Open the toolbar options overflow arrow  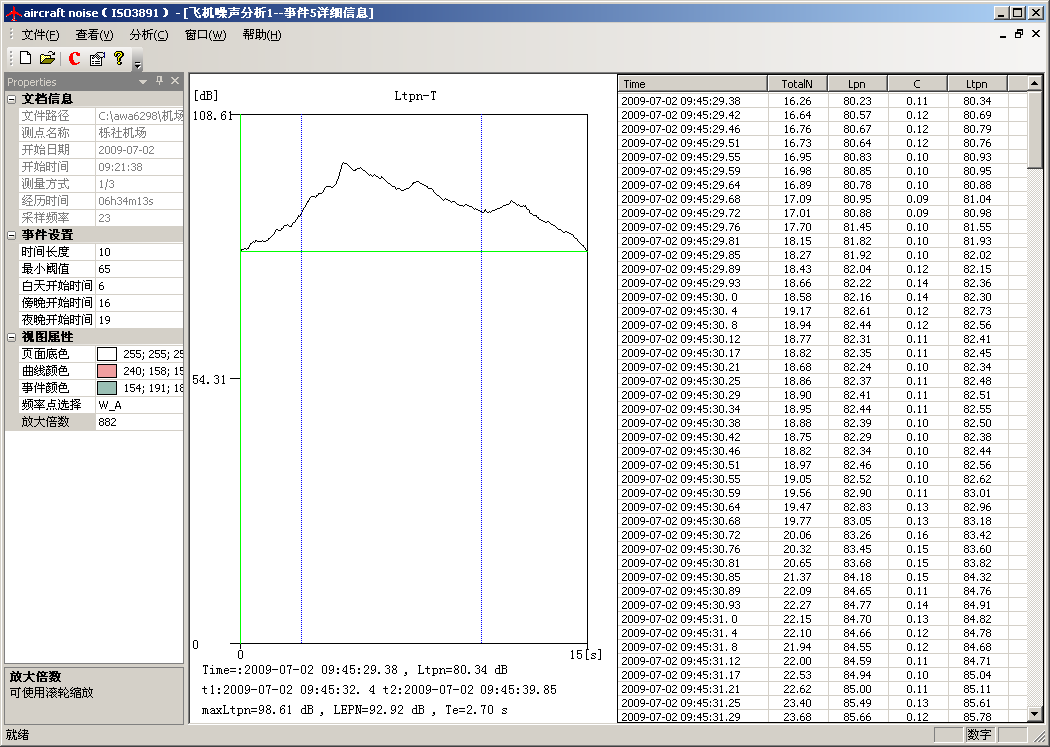pyautogui.click(x=137, y=63)
